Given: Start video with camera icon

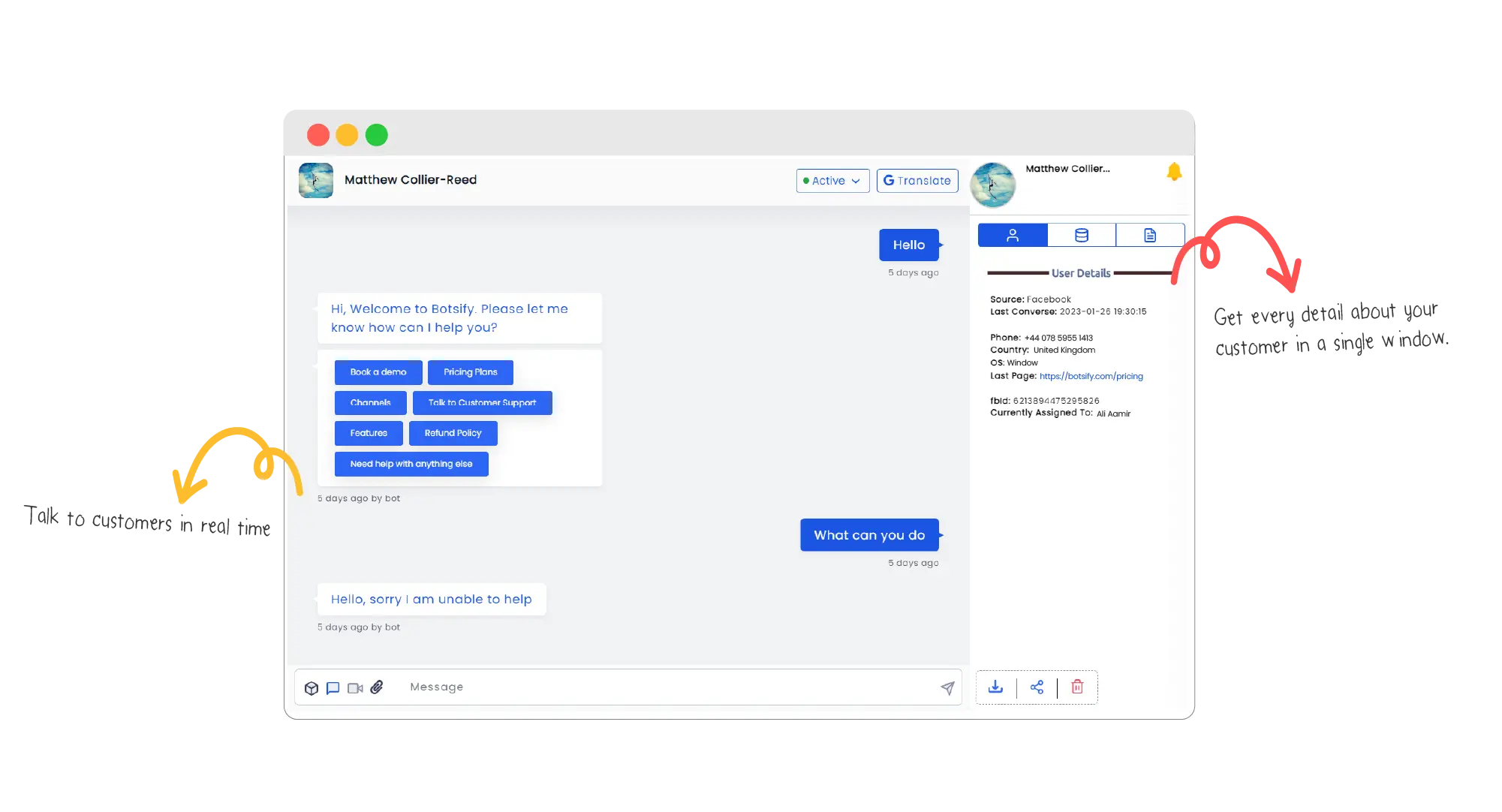Looking at the screenshot, I should point(355,687).
